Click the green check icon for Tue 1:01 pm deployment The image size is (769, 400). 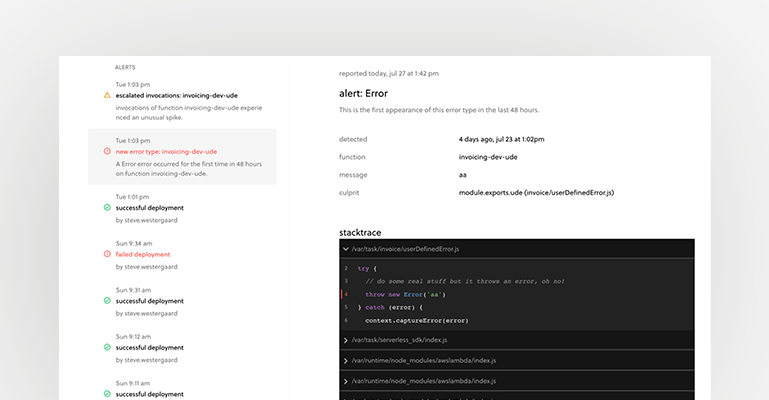[x=107, y=208]
